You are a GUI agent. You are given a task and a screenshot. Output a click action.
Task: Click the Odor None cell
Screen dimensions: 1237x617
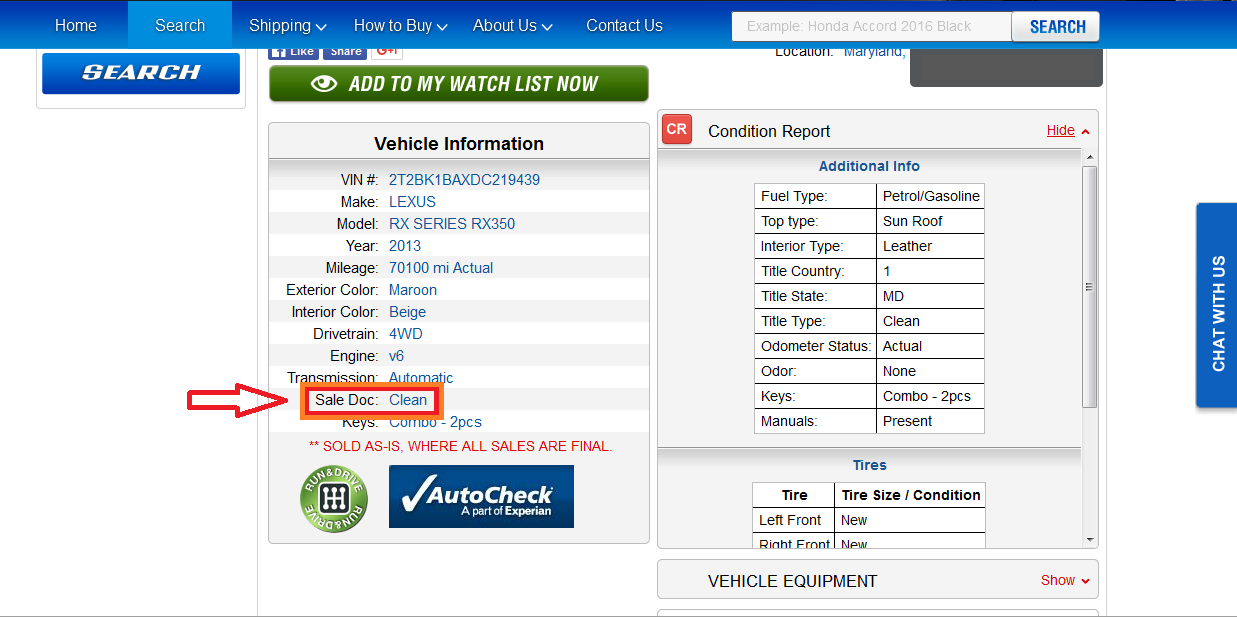coord(931,371)
